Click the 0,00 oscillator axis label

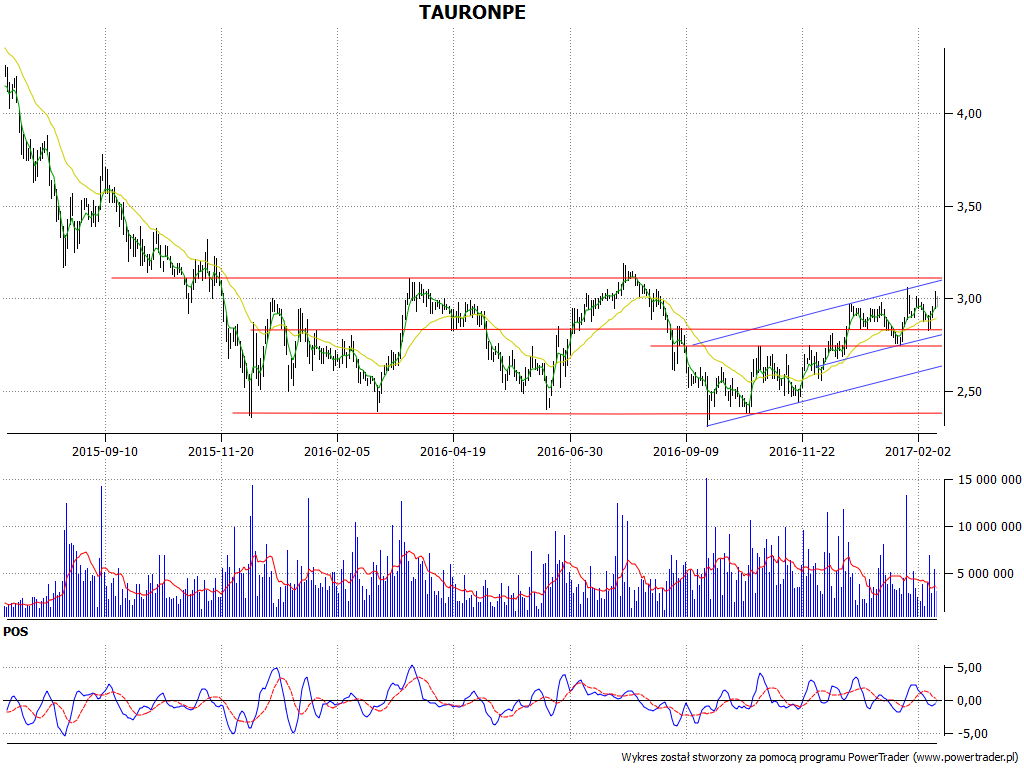coord(968,701)
